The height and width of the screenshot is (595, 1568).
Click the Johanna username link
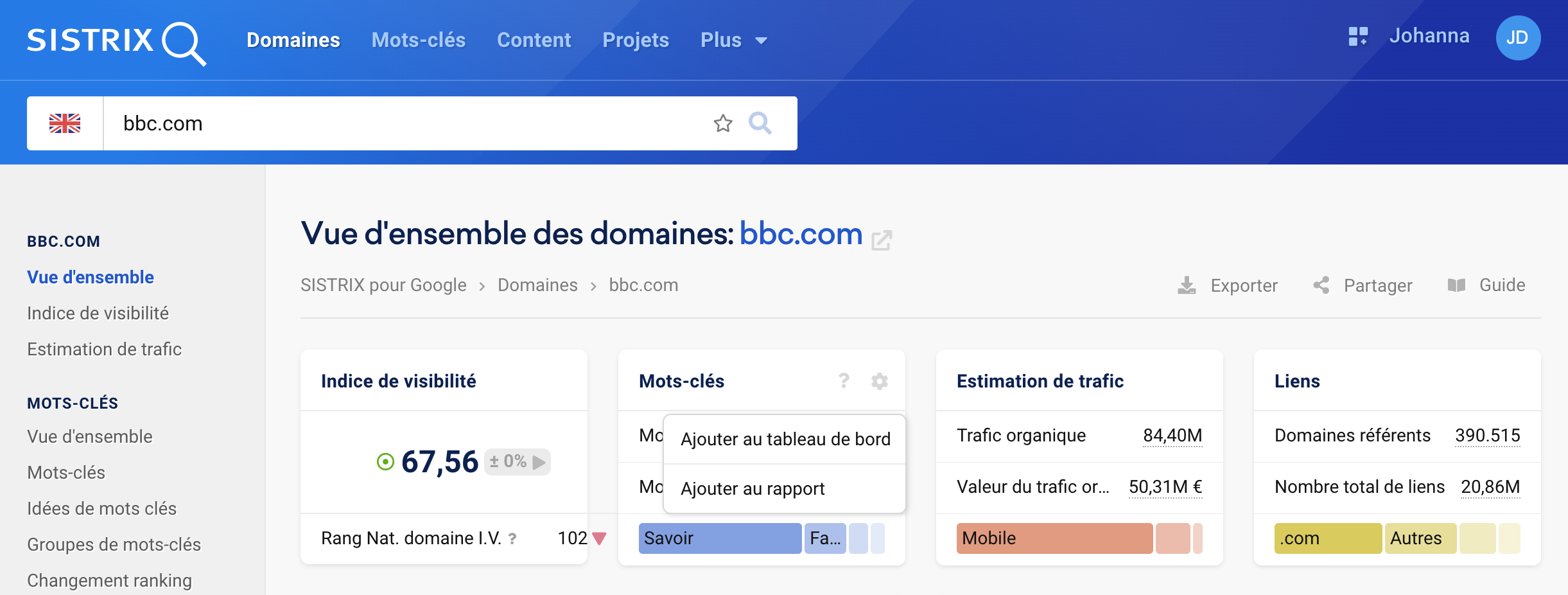tap(1429, 36)
